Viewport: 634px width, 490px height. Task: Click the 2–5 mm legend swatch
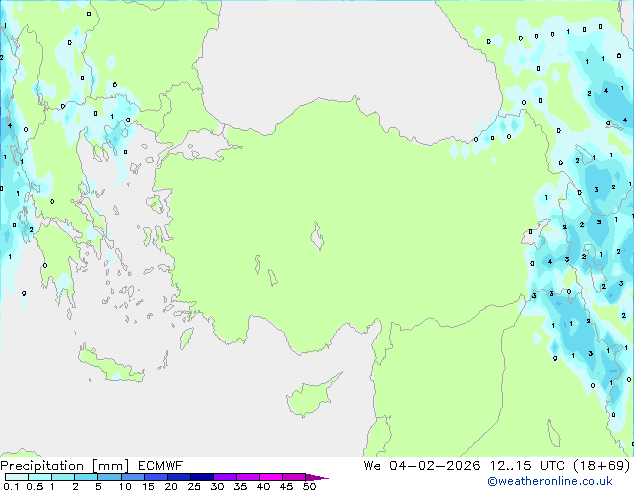(x=86, y=477)
